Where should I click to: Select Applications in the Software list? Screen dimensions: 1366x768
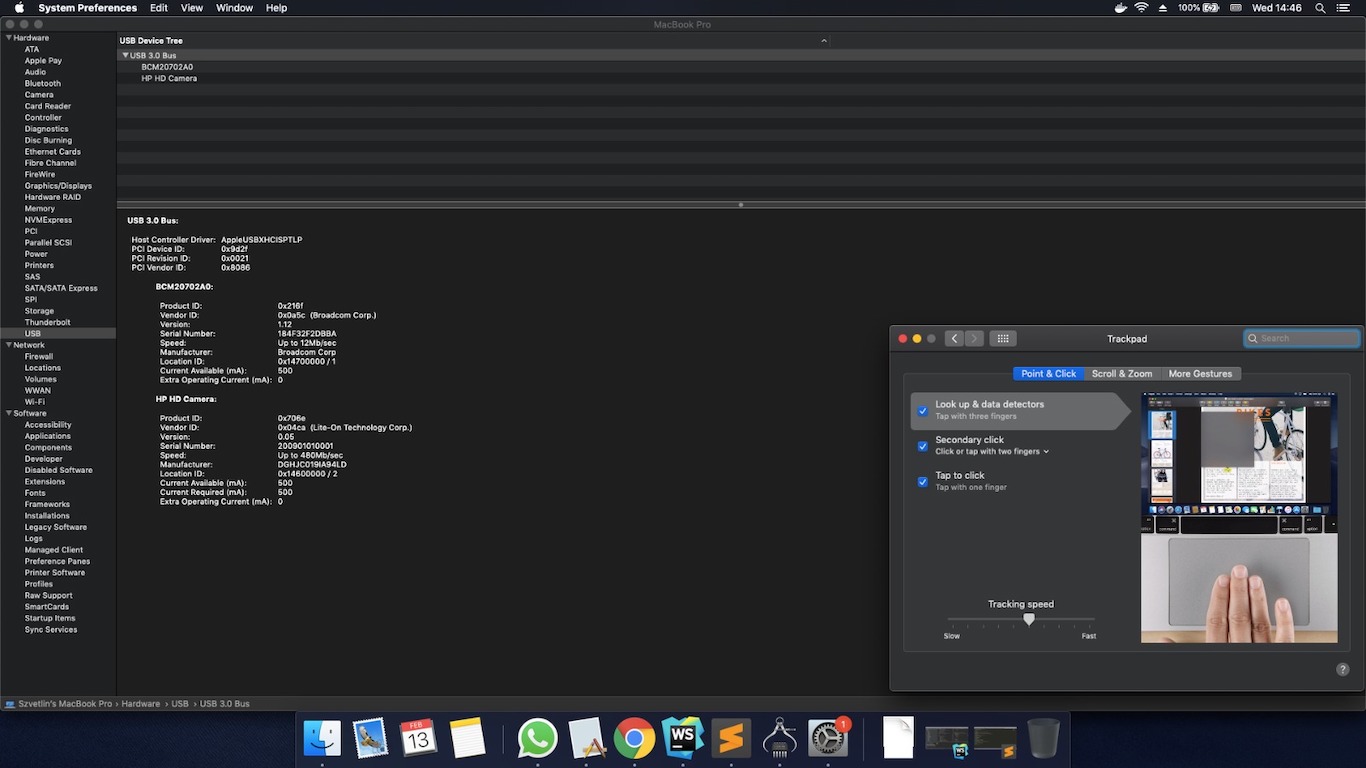[48, 436]
